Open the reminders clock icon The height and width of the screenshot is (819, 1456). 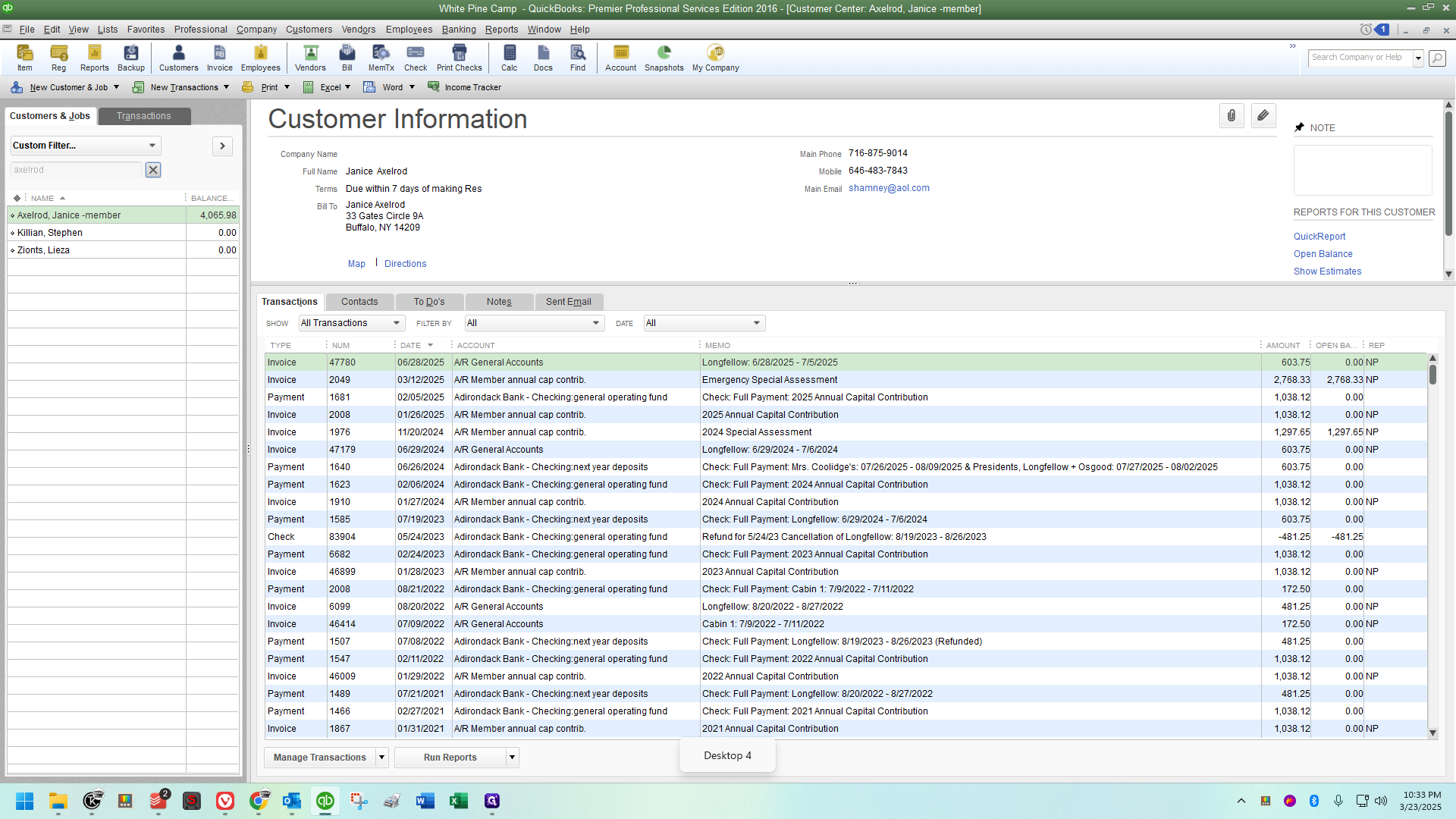click(1366, 30)
